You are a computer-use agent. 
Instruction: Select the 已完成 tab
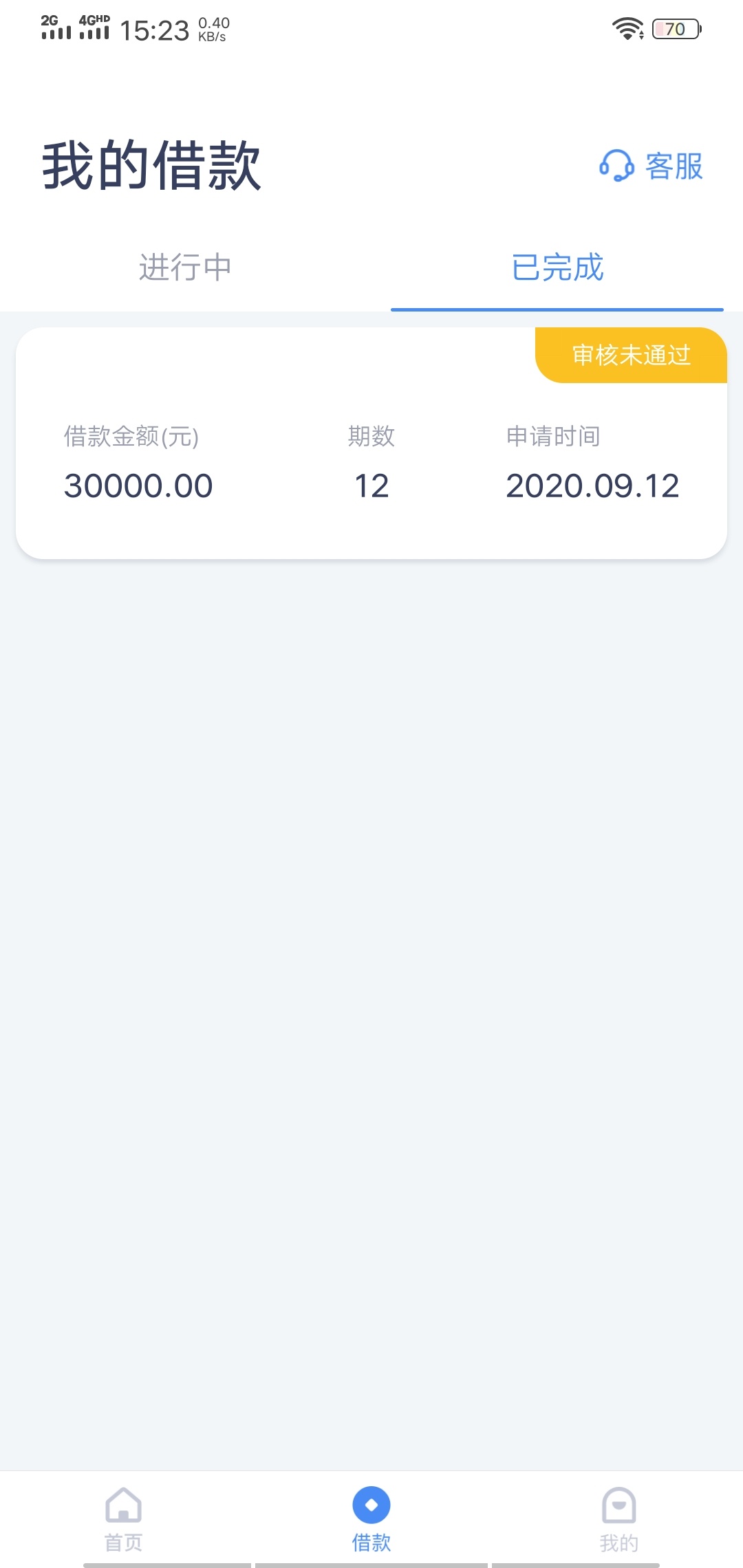557,268
